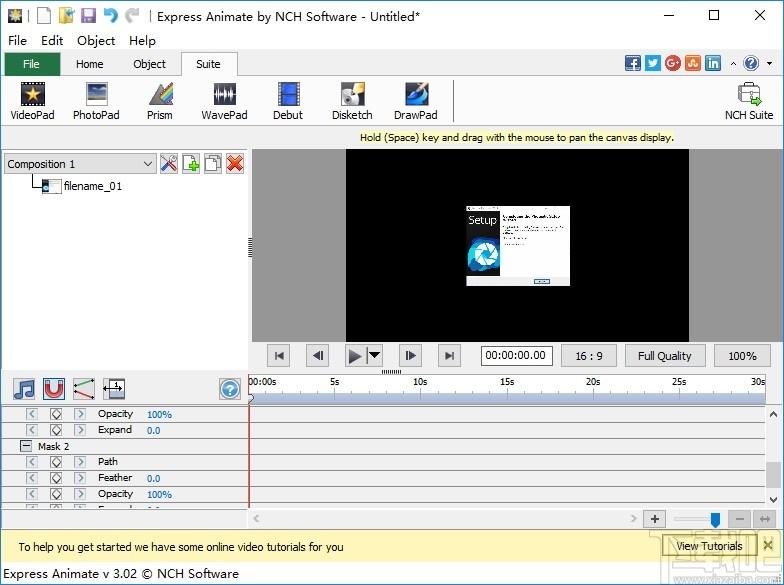
Task: Open the Prism converter
Action: click(160, 101)
